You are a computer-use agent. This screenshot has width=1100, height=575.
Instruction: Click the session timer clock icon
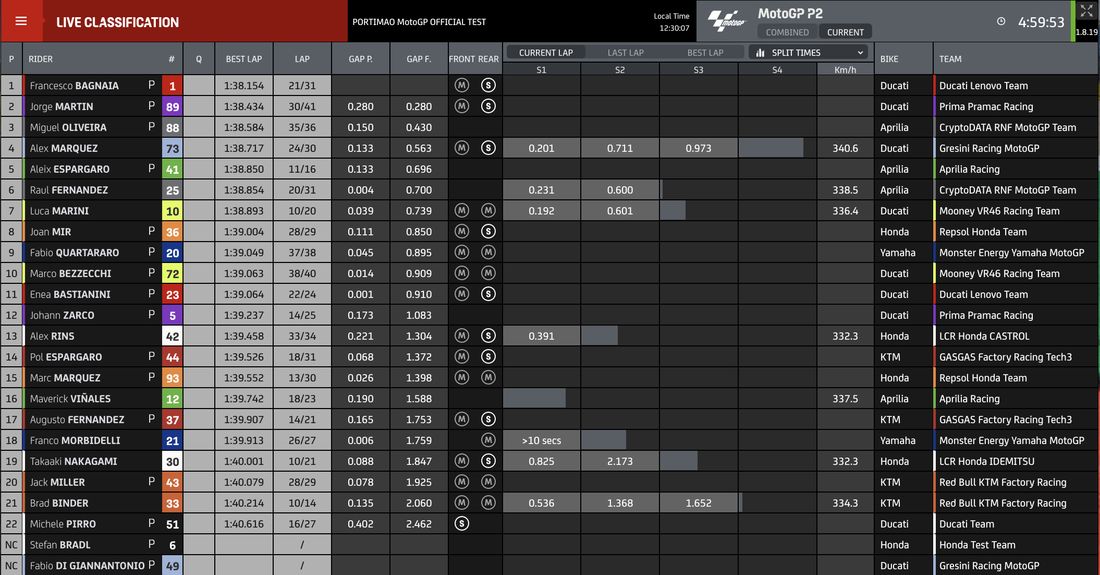(1001, 22)
